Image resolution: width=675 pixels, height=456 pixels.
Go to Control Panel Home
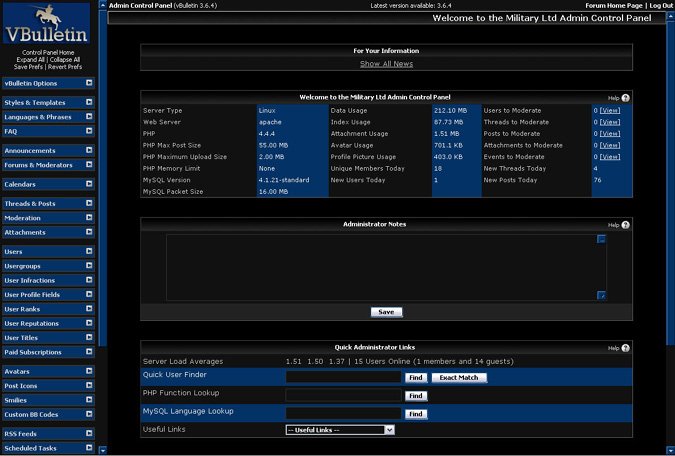(48, 53)
